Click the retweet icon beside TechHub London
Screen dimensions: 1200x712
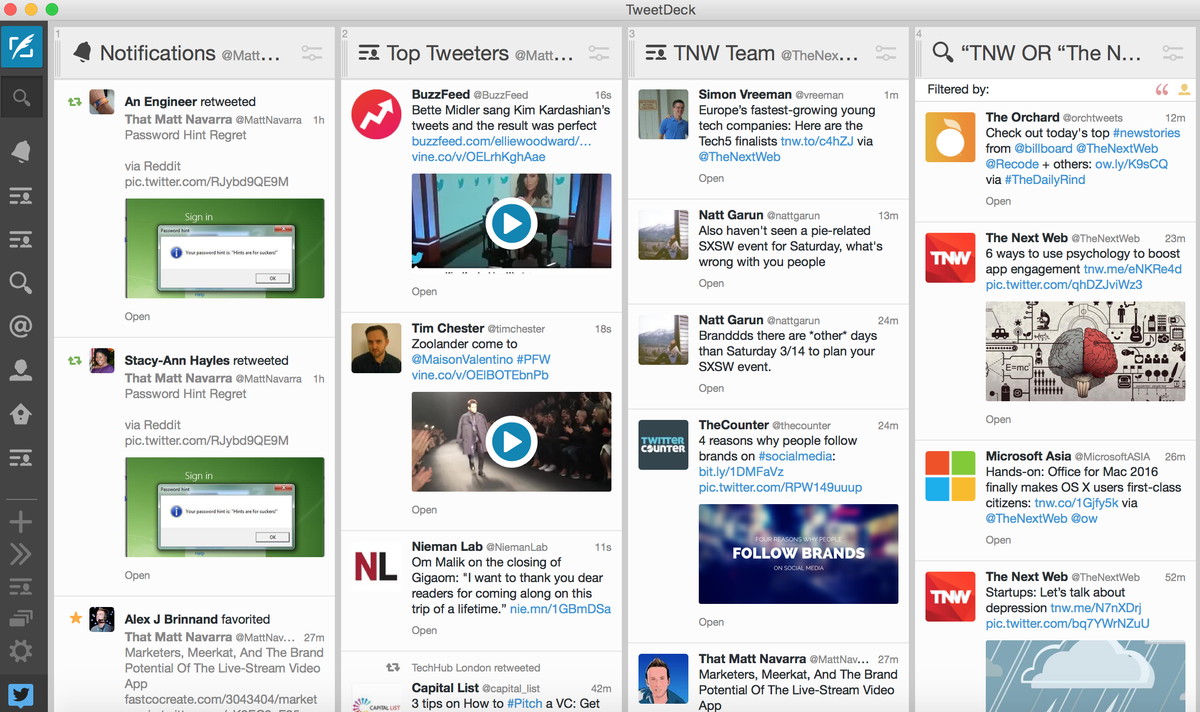tap(393, 668)
